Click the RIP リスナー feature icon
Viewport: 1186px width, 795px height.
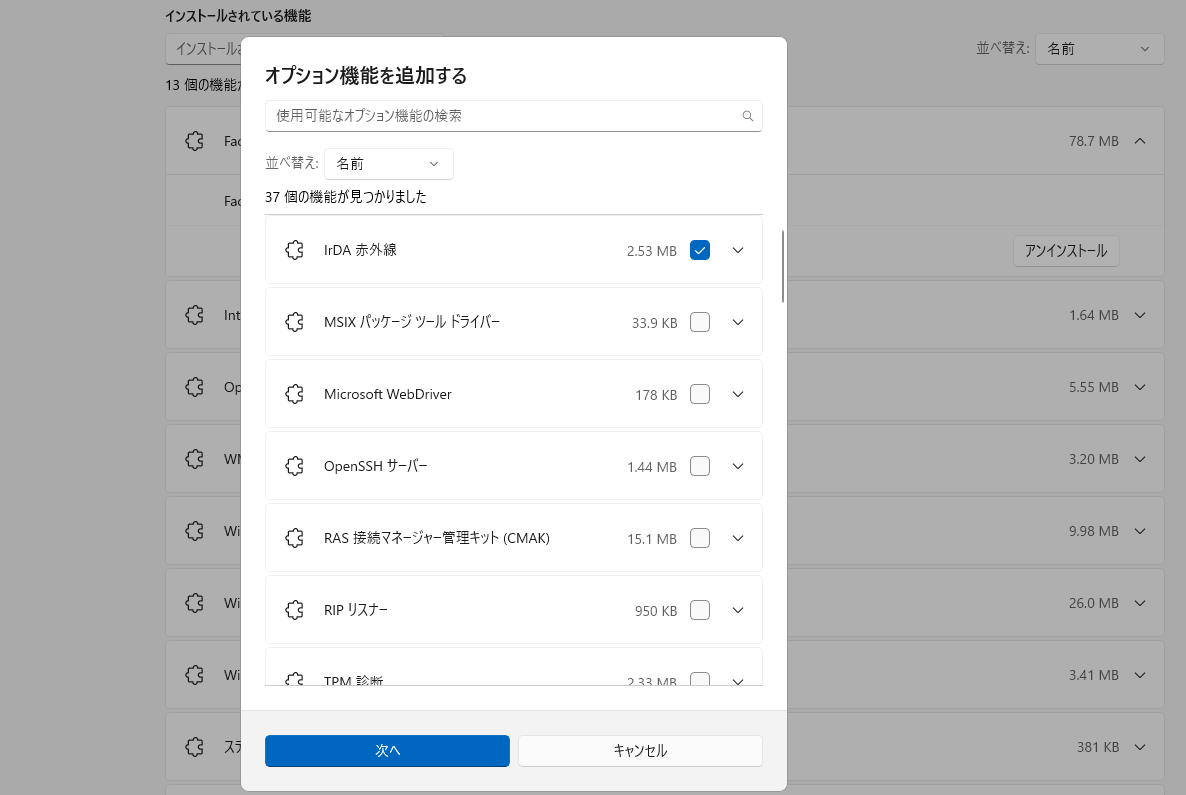coord(294,610)
